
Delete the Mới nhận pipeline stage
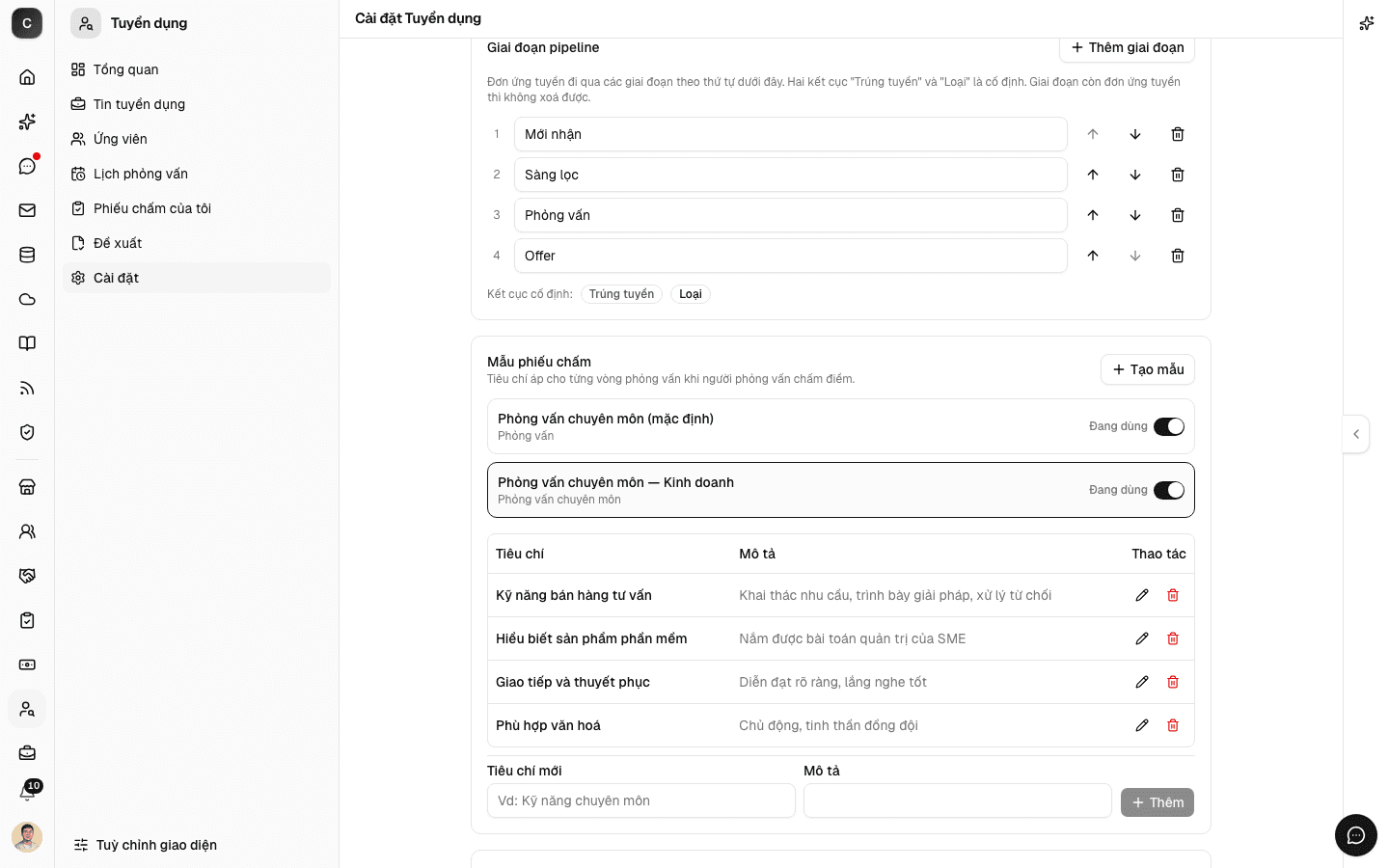point(1178,134)
